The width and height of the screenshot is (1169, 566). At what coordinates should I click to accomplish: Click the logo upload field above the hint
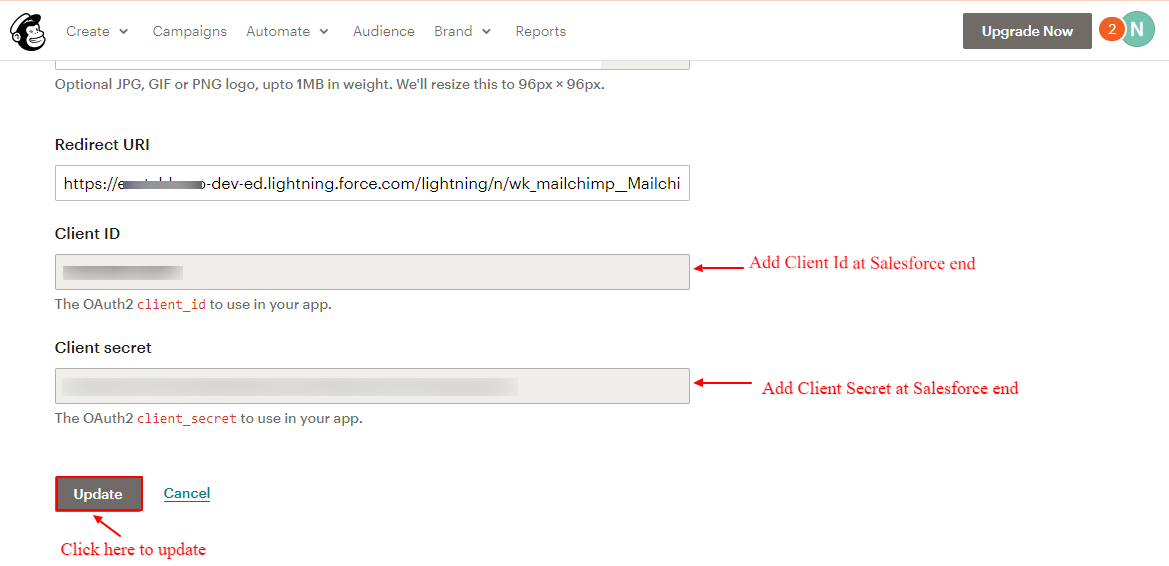tap(330, 64)
